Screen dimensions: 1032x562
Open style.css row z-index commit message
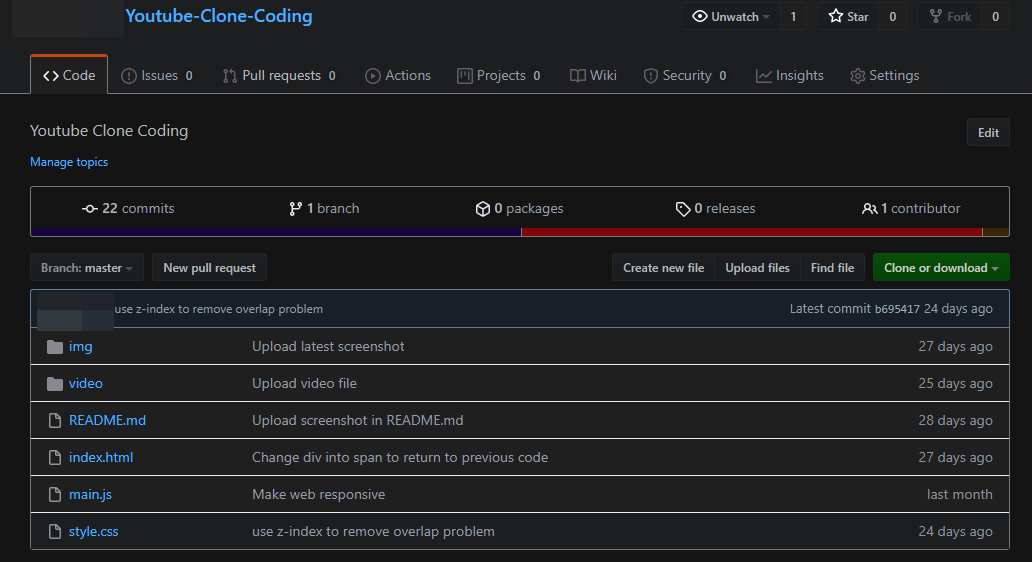coord(373,531)
